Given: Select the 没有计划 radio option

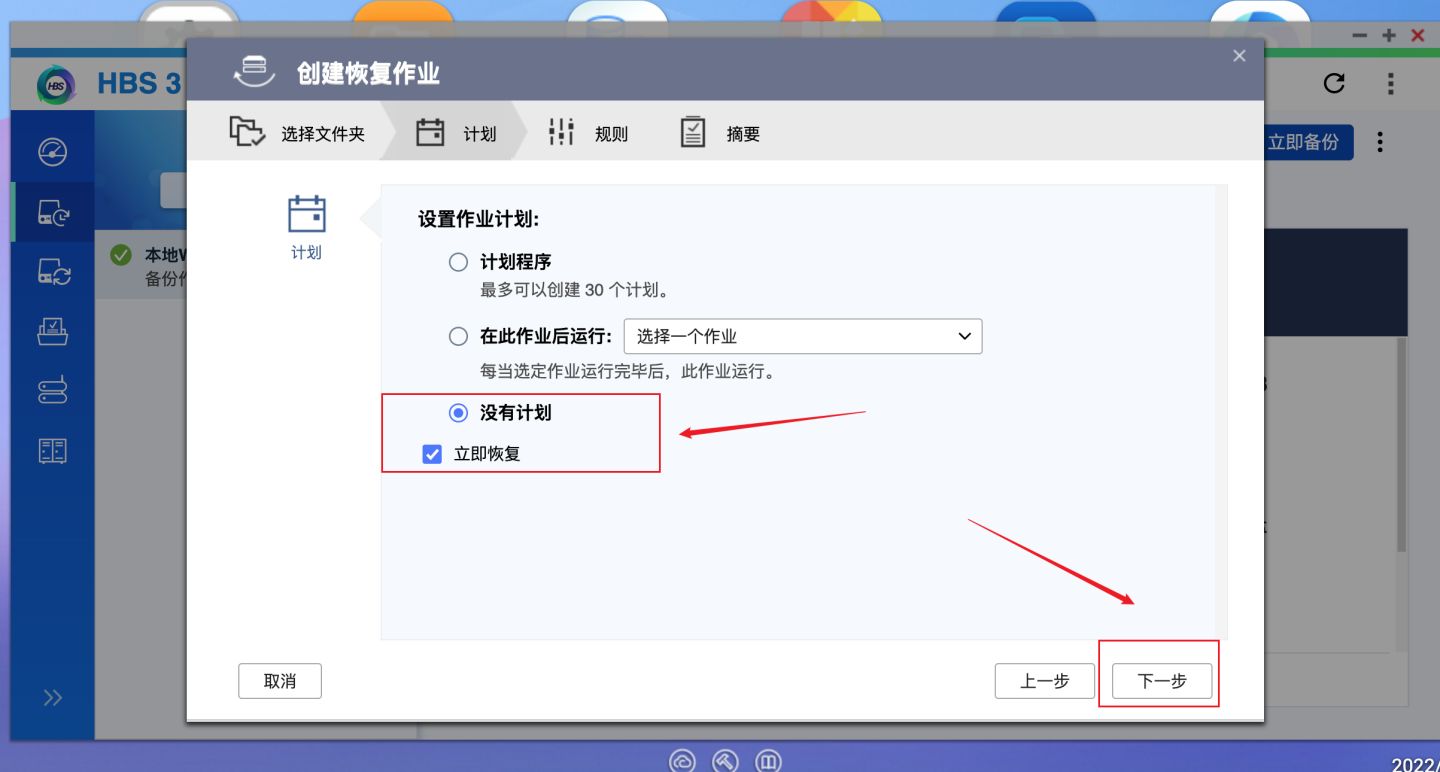Looking at the screenshot, I should tap(458, 412).
